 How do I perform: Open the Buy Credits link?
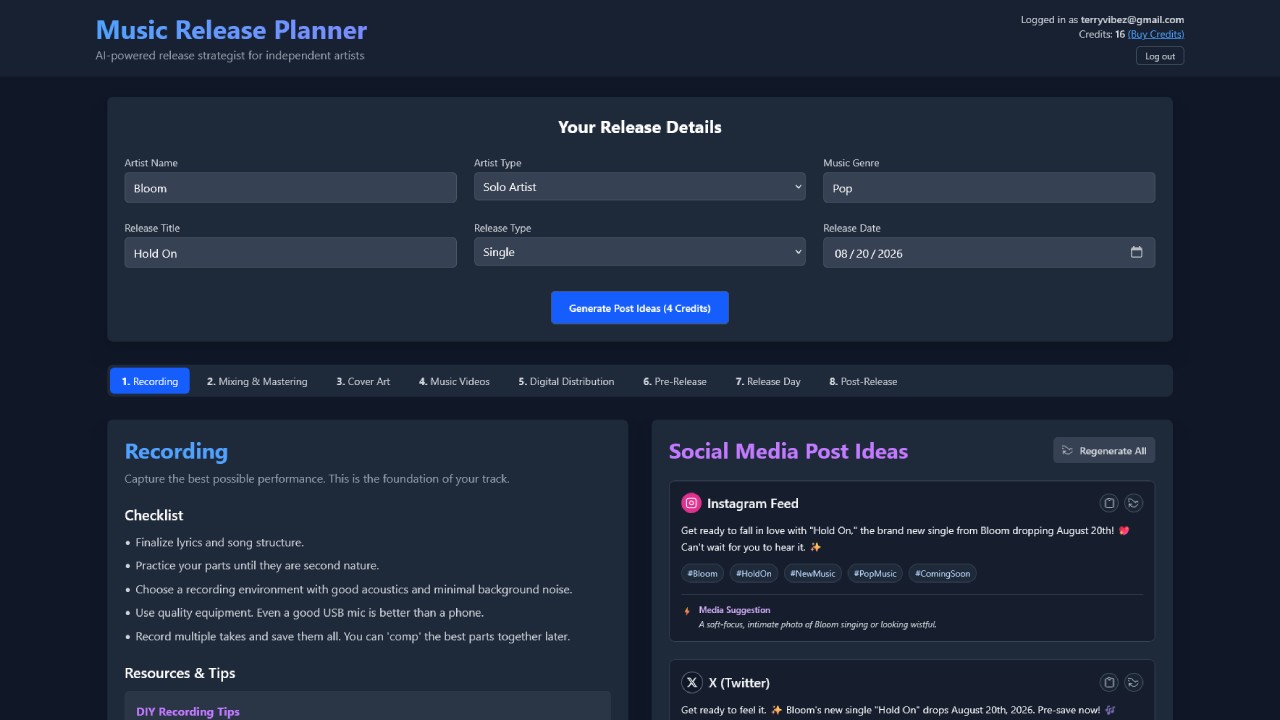(1156, 34)
